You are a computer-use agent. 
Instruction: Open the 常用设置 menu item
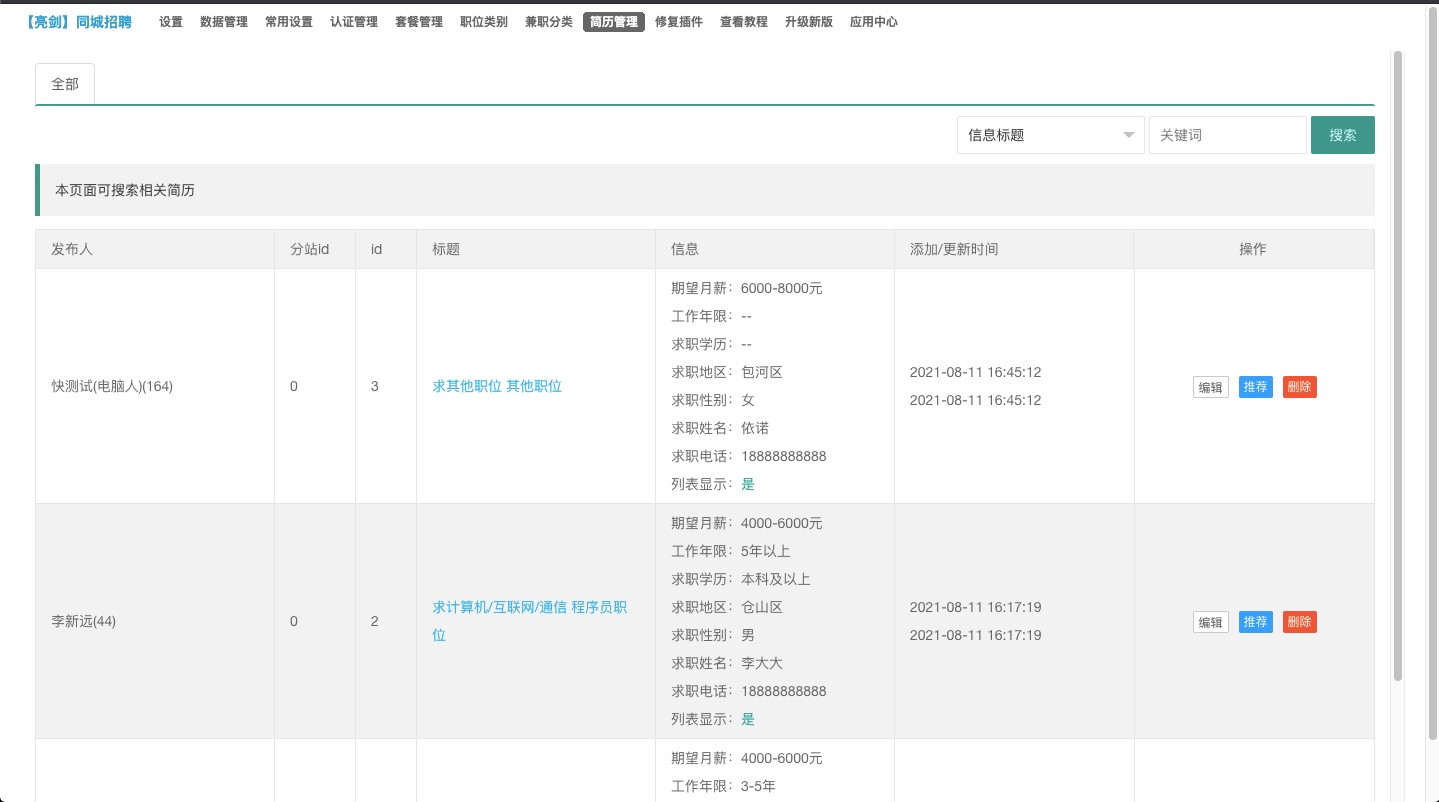[x=289, y=22]
